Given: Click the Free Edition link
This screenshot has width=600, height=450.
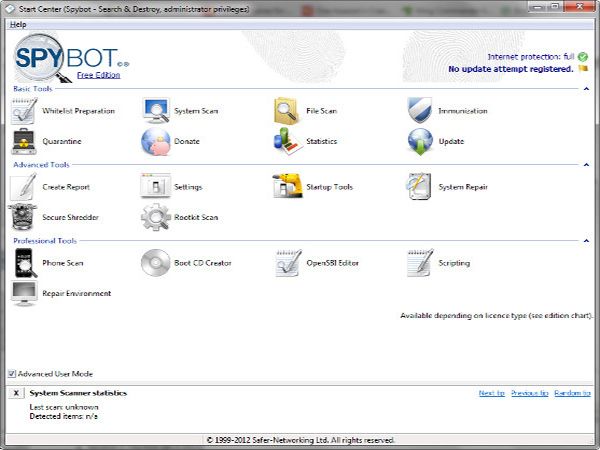Looking at the screenshot, I should pyautogui.click(x=98, y=75).
